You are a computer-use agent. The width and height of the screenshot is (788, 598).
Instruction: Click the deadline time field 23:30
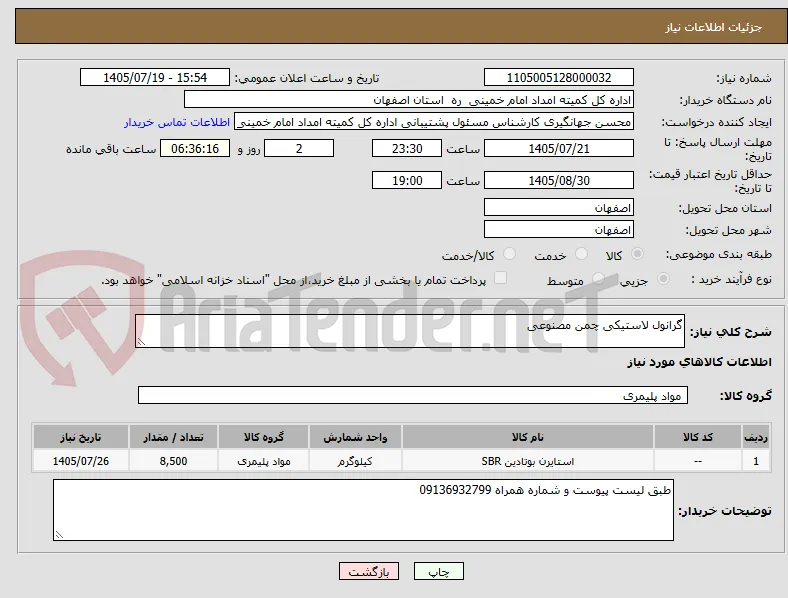[407, 148]
